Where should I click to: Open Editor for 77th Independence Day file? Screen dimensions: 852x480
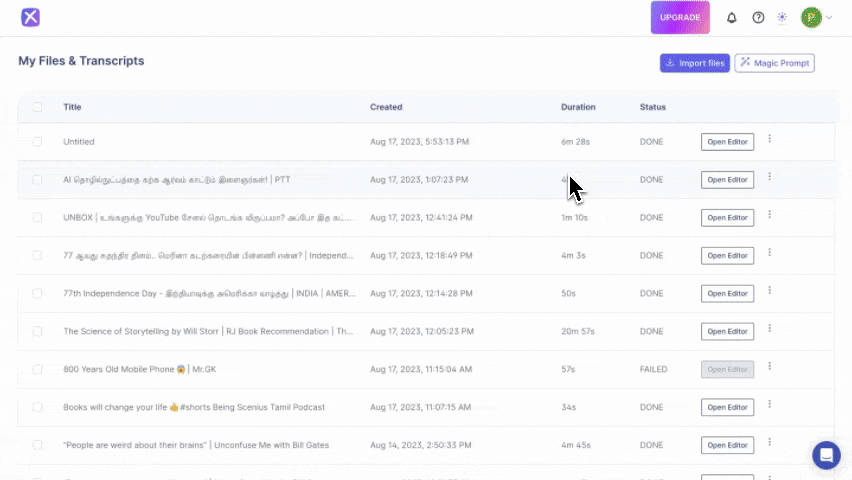(x=727, y=293)
